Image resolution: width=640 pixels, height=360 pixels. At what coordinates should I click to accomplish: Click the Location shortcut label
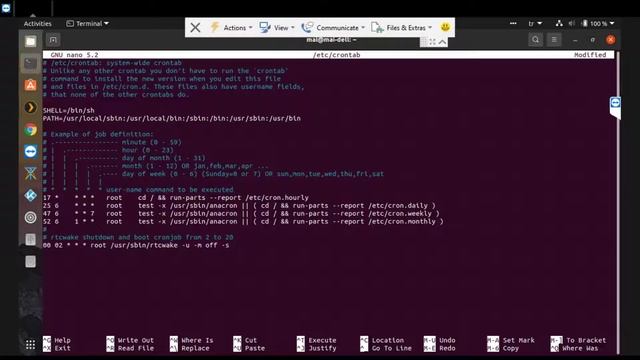388,340
